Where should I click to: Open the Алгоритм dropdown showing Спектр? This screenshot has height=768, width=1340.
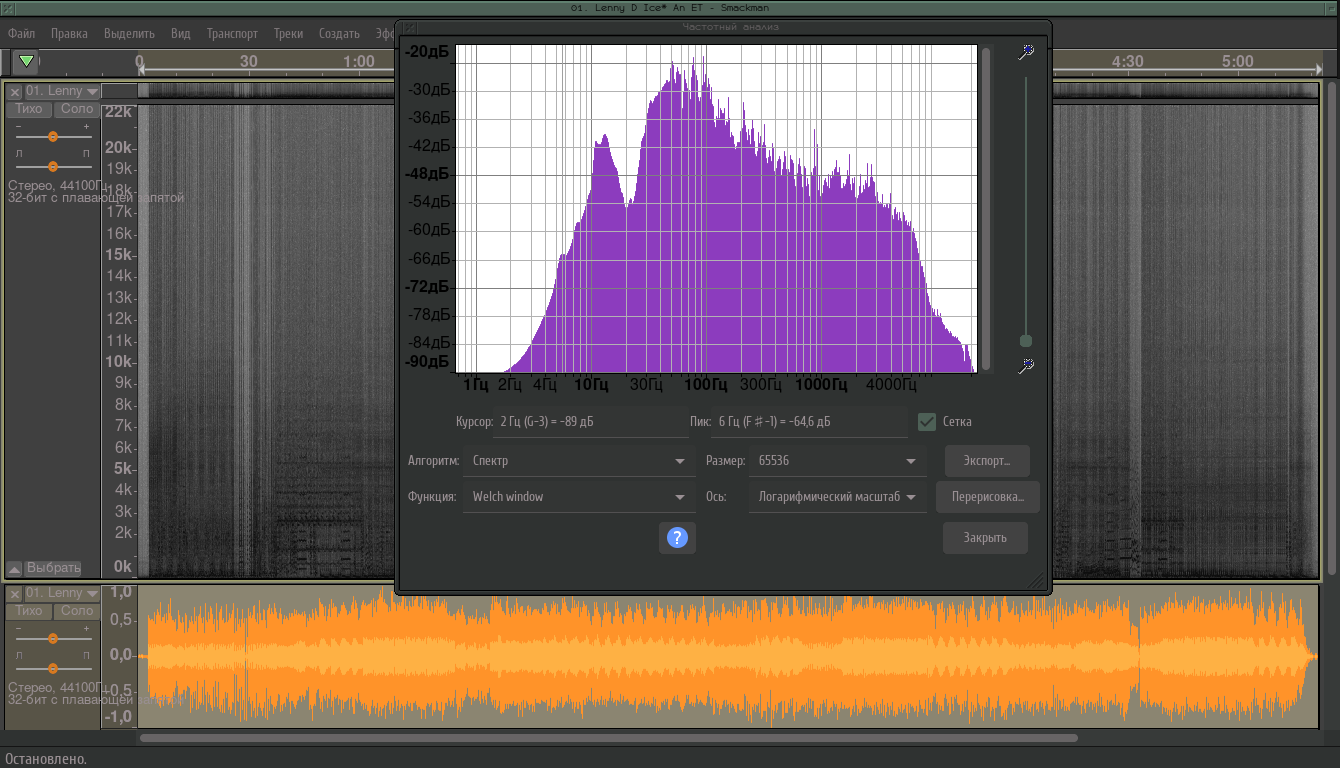coord(578,461)
